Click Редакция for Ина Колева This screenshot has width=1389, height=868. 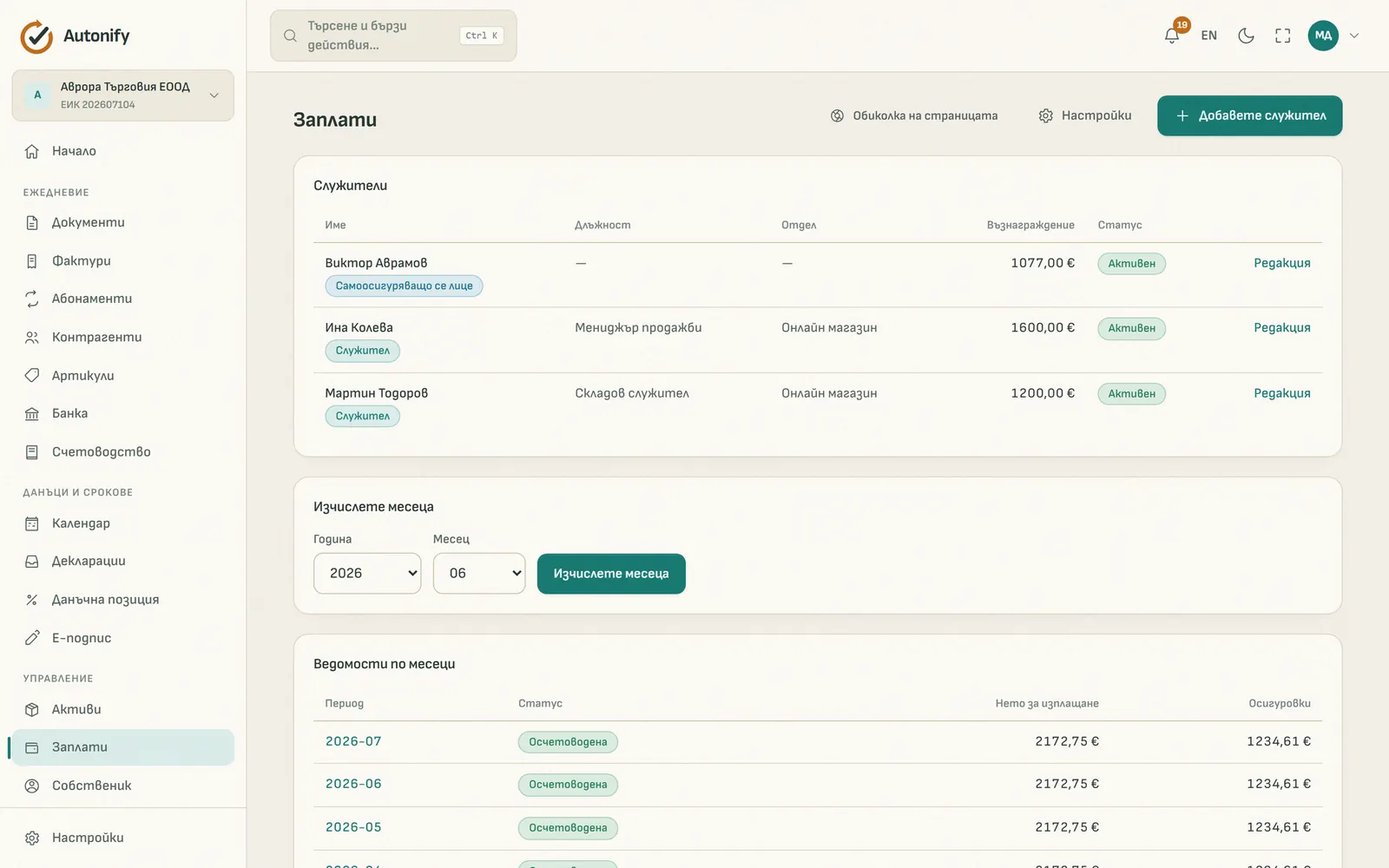1281,327
